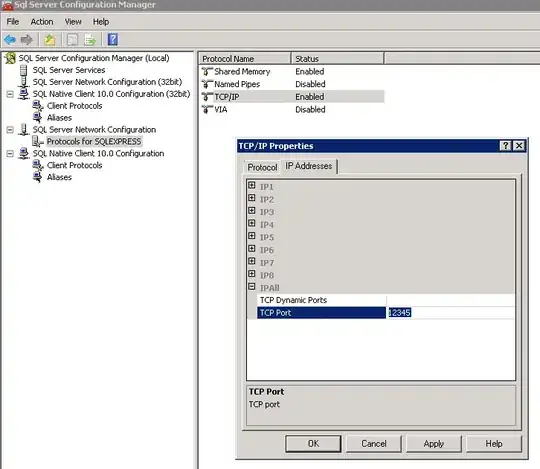Open the Action menu
Image resolution: width=540 pixels, height=469 pixels.
click(x=42, y=22)
